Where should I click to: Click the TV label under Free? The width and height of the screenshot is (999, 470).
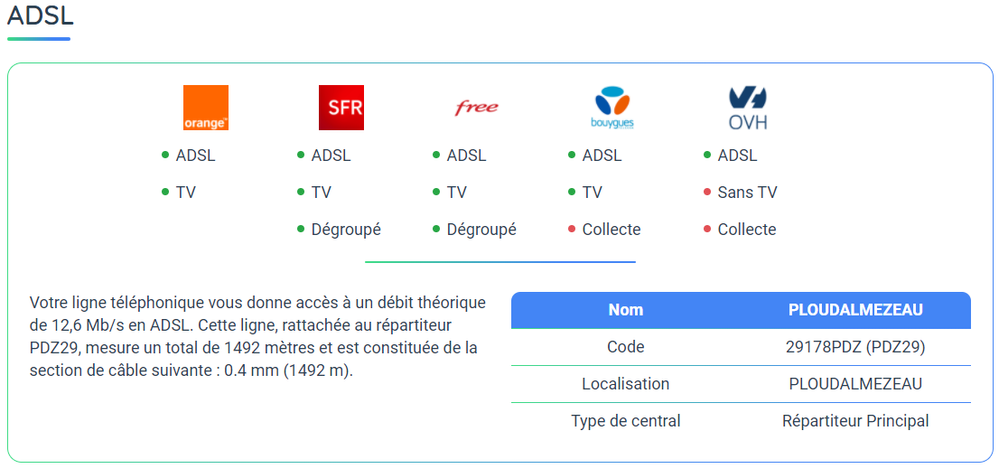tap(456, 192)
